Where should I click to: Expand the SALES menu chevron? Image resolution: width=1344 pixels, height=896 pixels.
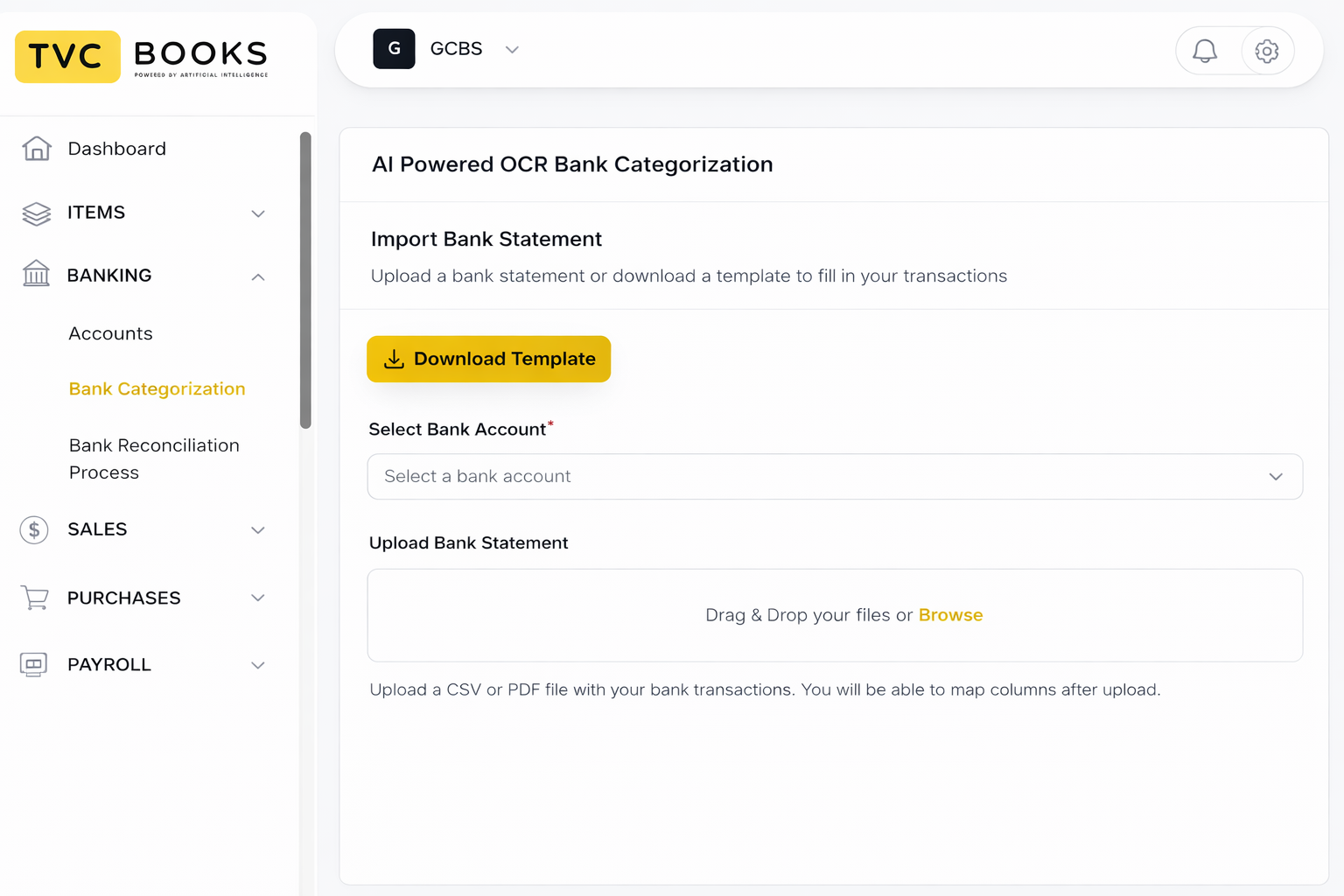tap(258, 530)
